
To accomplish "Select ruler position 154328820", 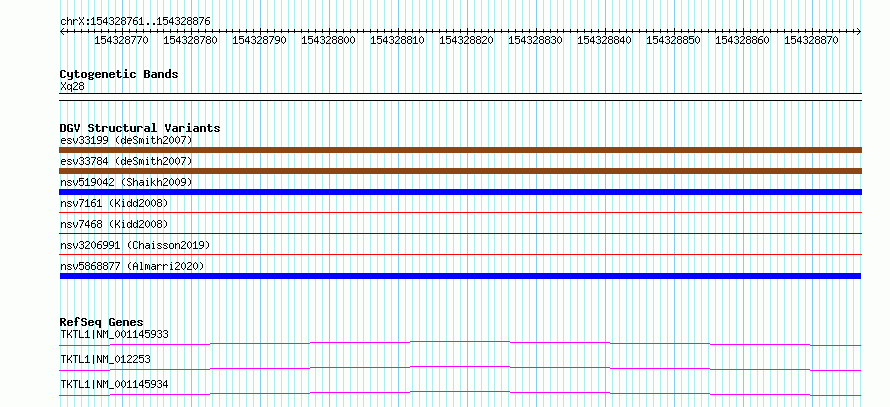I will [x=466, y=40].
